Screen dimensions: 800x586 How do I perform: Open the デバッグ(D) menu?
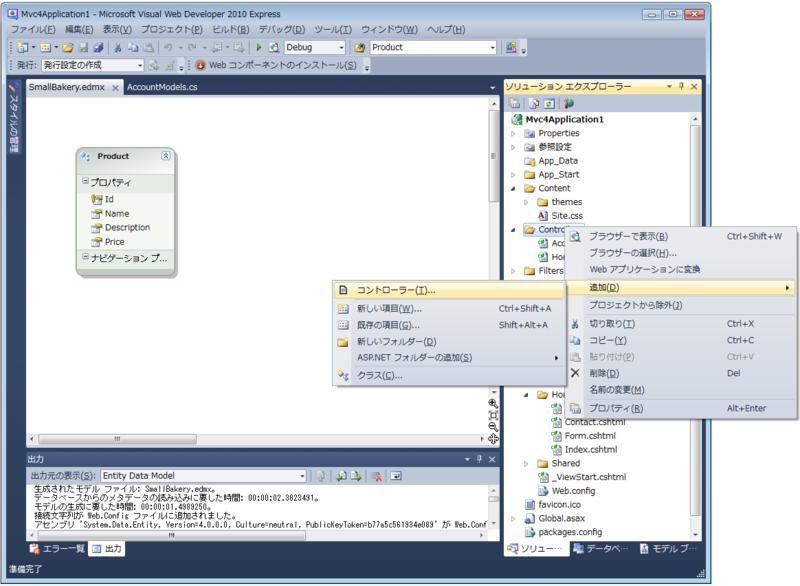[x=282, y=30]
